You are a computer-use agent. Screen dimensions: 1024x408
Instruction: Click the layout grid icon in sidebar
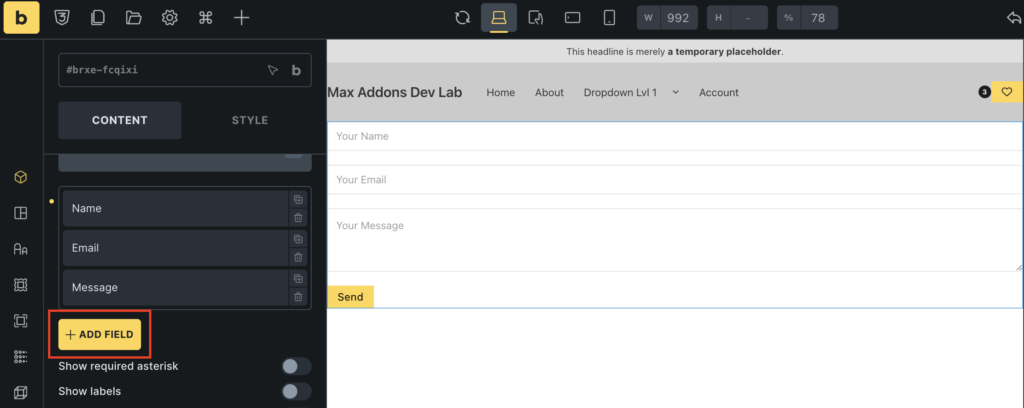(21, 213)
